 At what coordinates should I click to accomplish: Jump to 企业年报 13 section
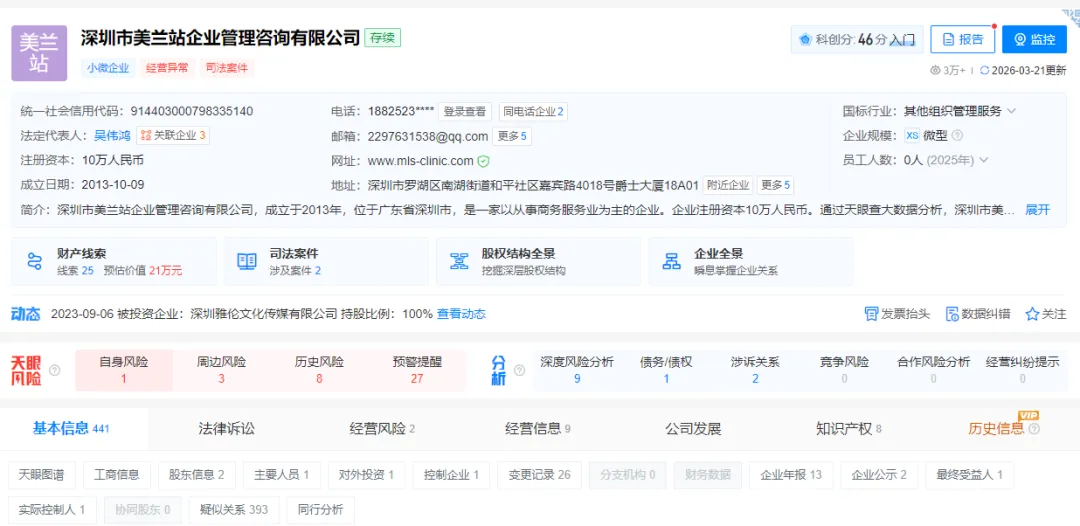click(x=791, y=474)
